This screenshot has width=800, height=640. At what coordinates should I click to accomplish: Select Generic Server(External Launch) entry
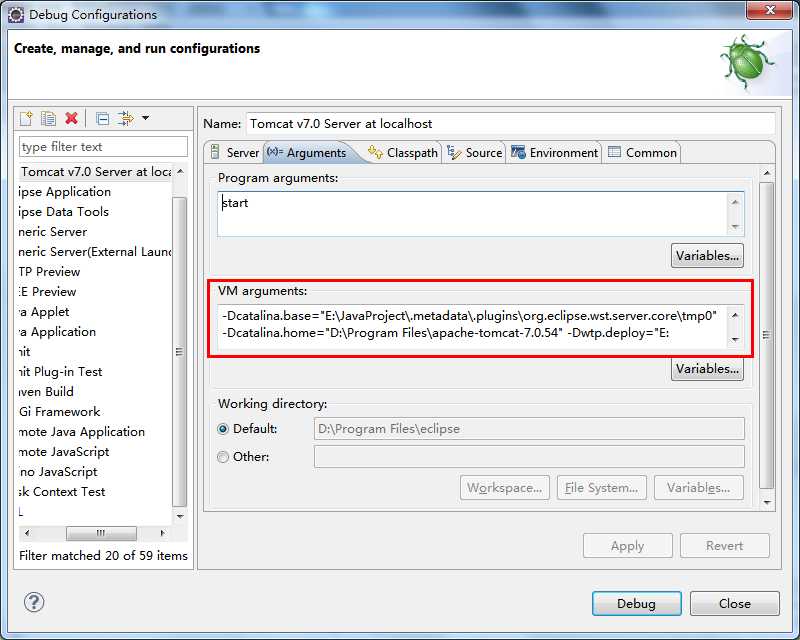95,252
